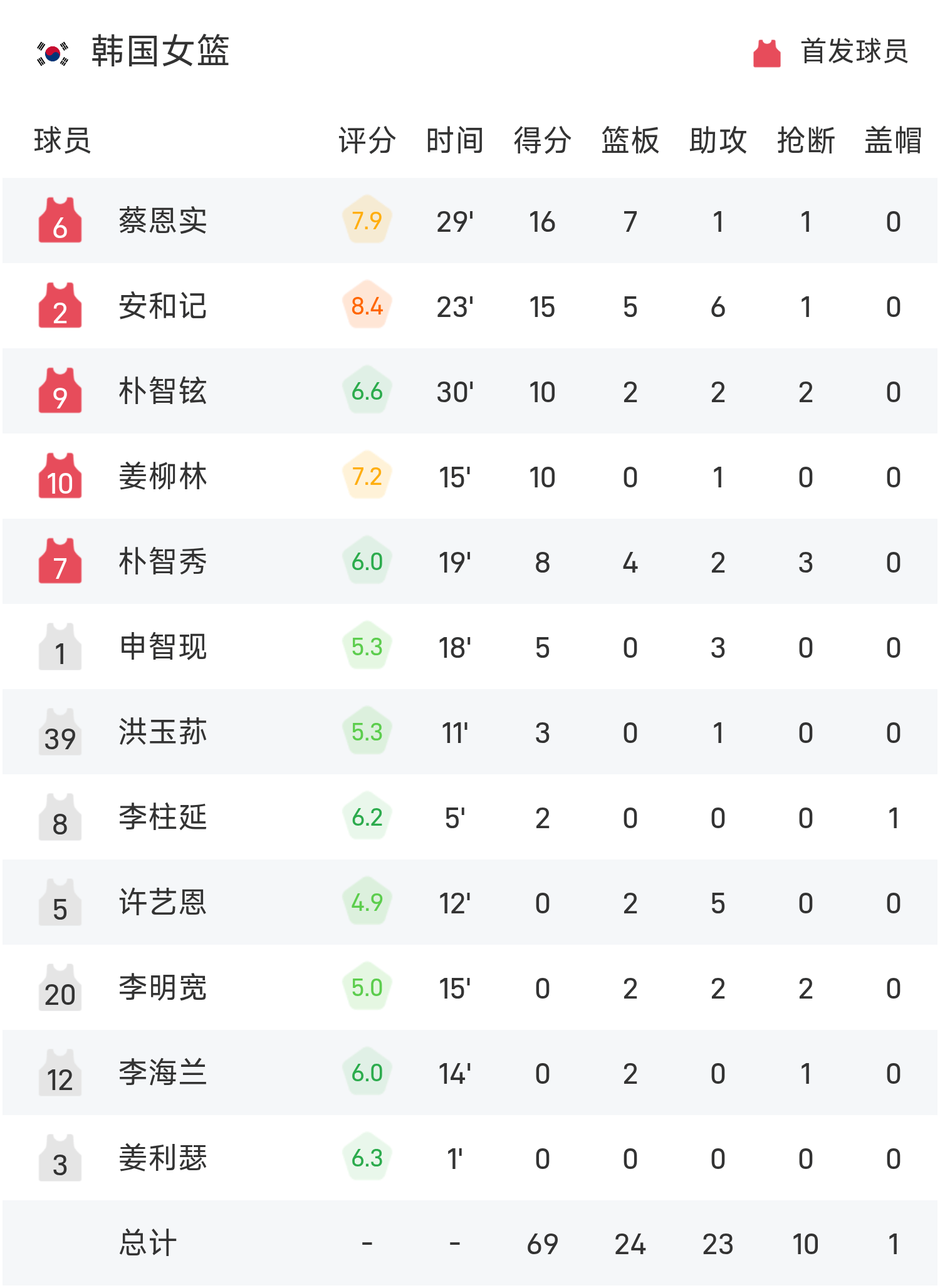Open player 朴智铉's name link
Viewport: 940px width, 1288px height.
163,391
